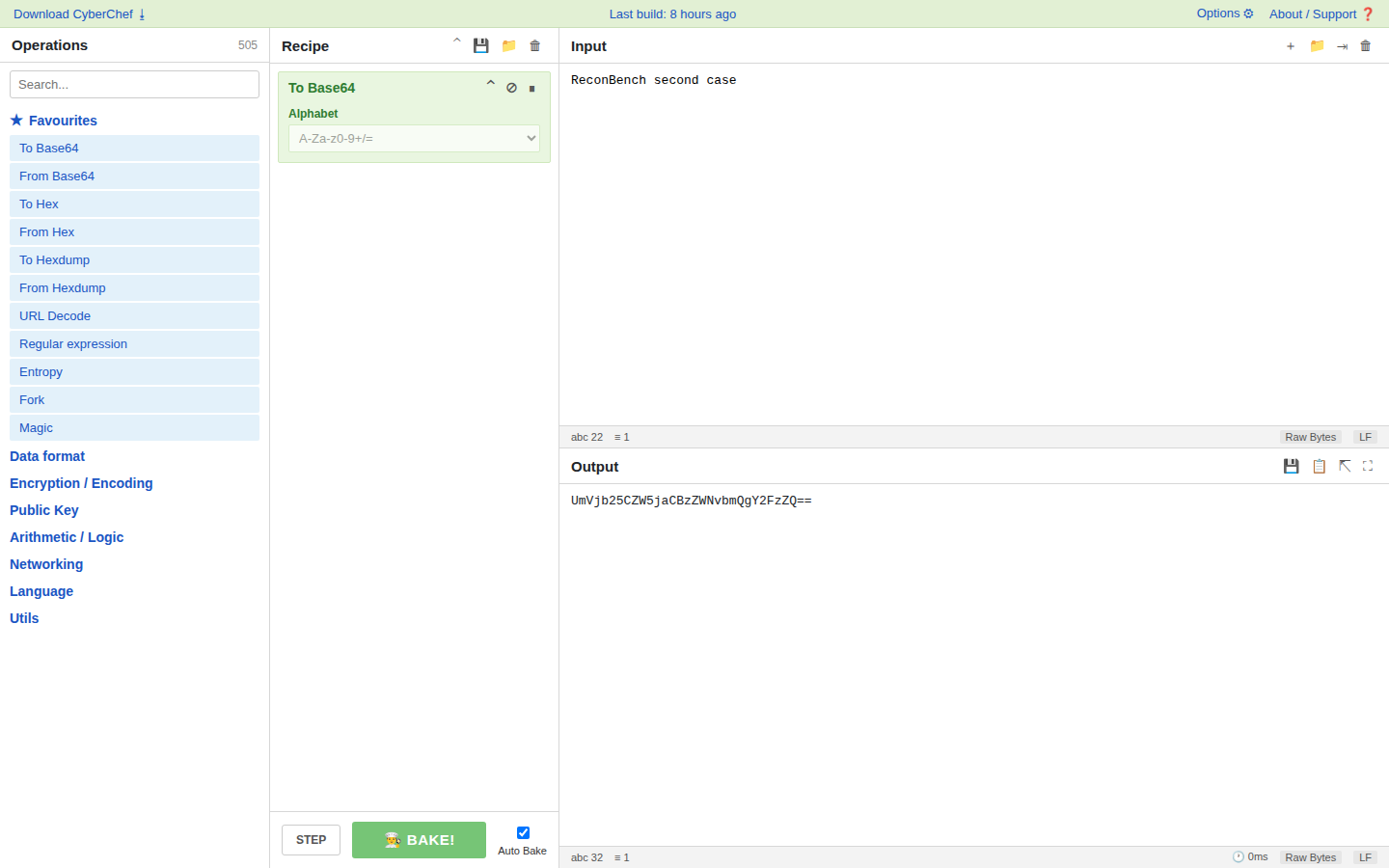Copy raw output to clipboard

[1319, 466]
